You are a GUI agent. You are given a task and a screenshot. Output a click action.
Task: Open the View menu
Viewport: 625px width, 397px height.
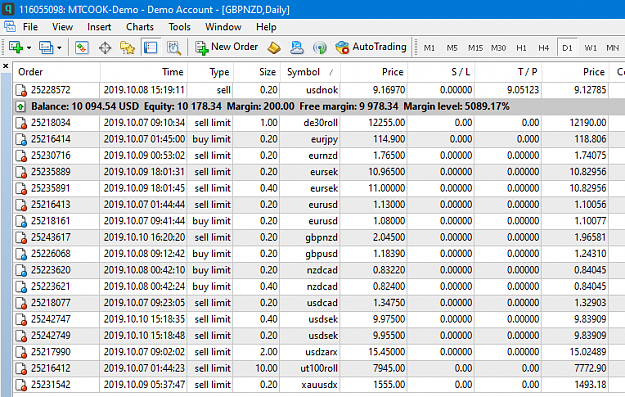point(63,27)
